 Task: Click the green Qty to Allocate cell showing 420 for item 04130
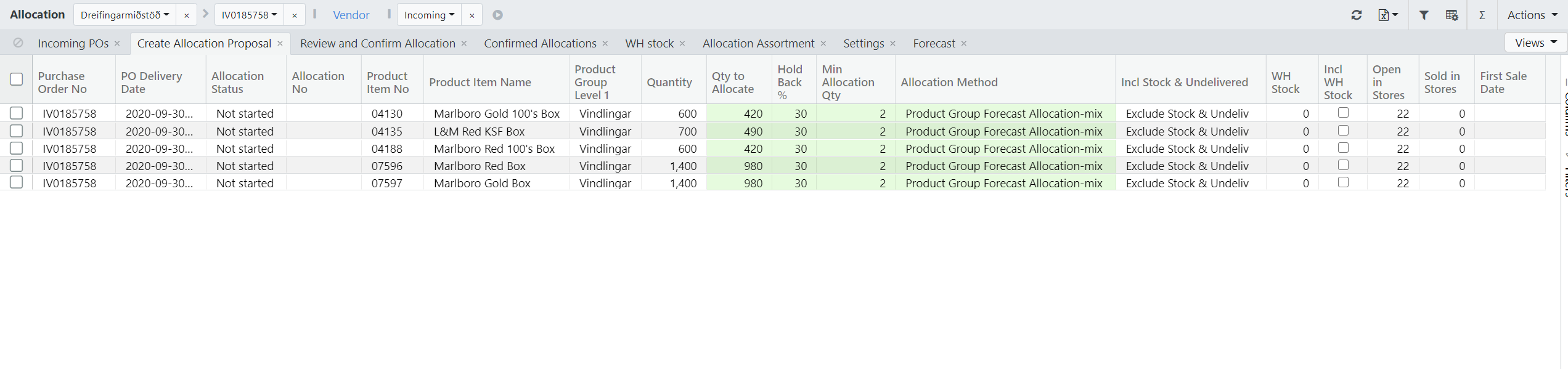click(x=740, y=113)
